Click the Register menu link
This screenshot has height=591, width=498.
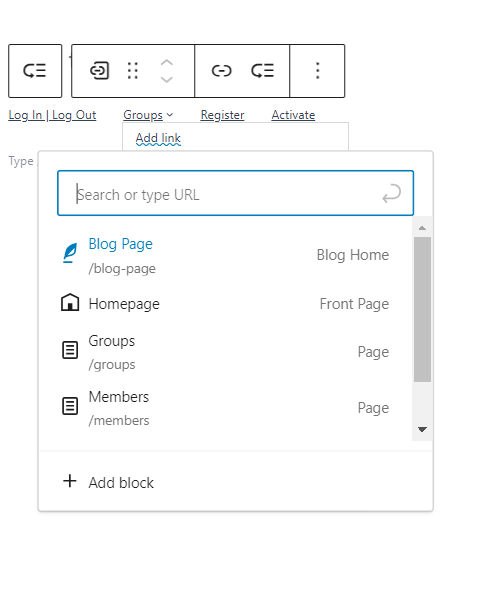pos(222,115)
